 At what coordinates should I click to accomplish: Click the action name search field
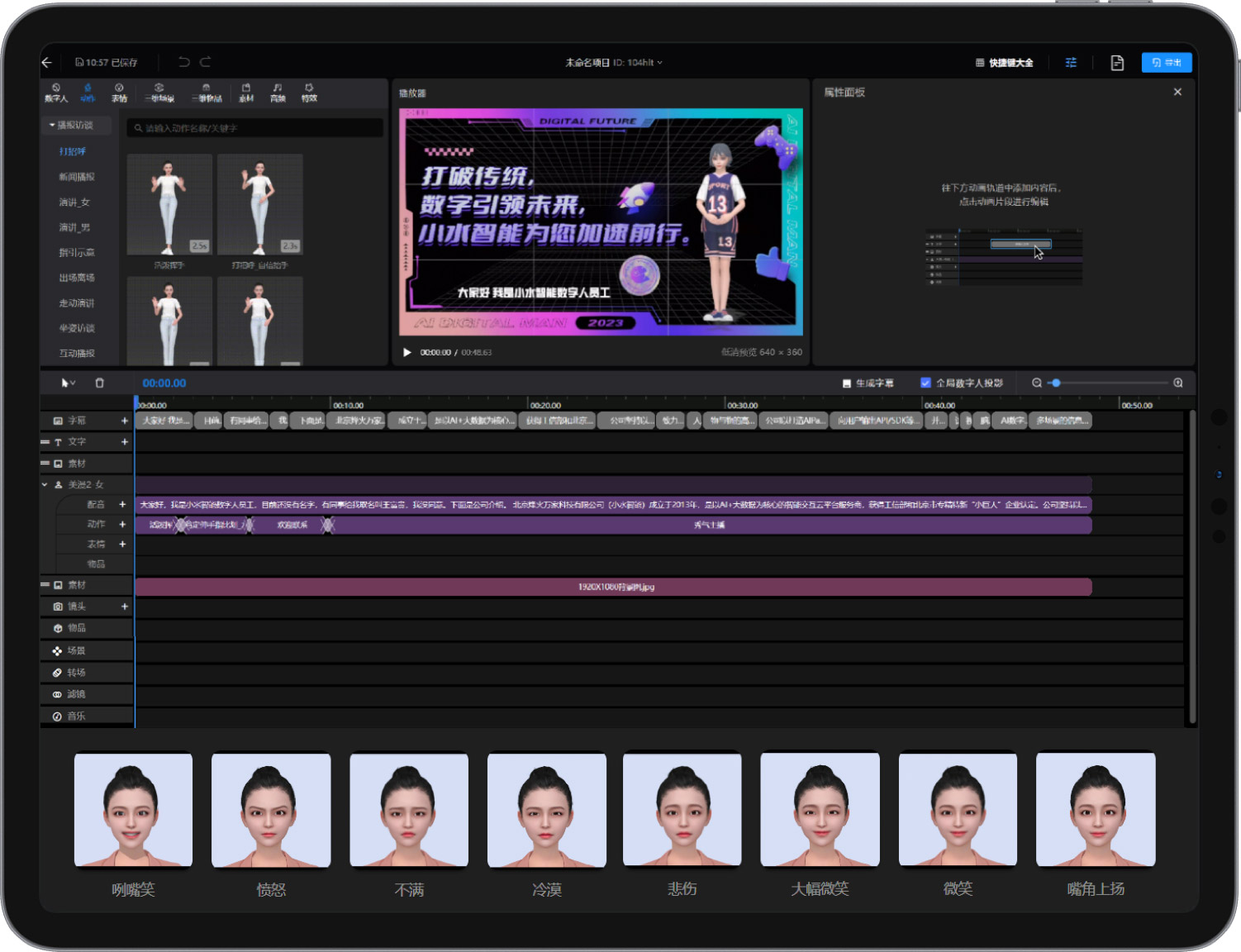pos(254,128)
